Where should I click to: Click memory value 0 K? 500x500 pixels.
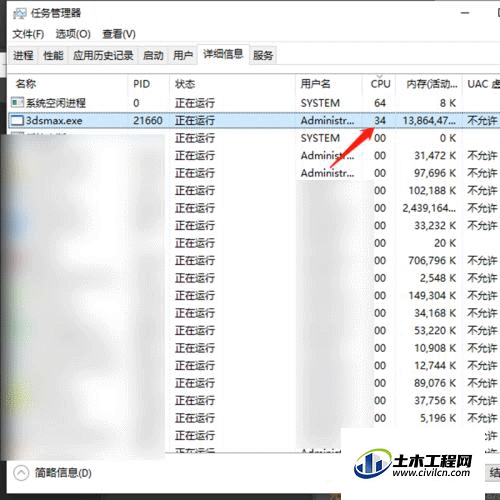tap(448, 138)
